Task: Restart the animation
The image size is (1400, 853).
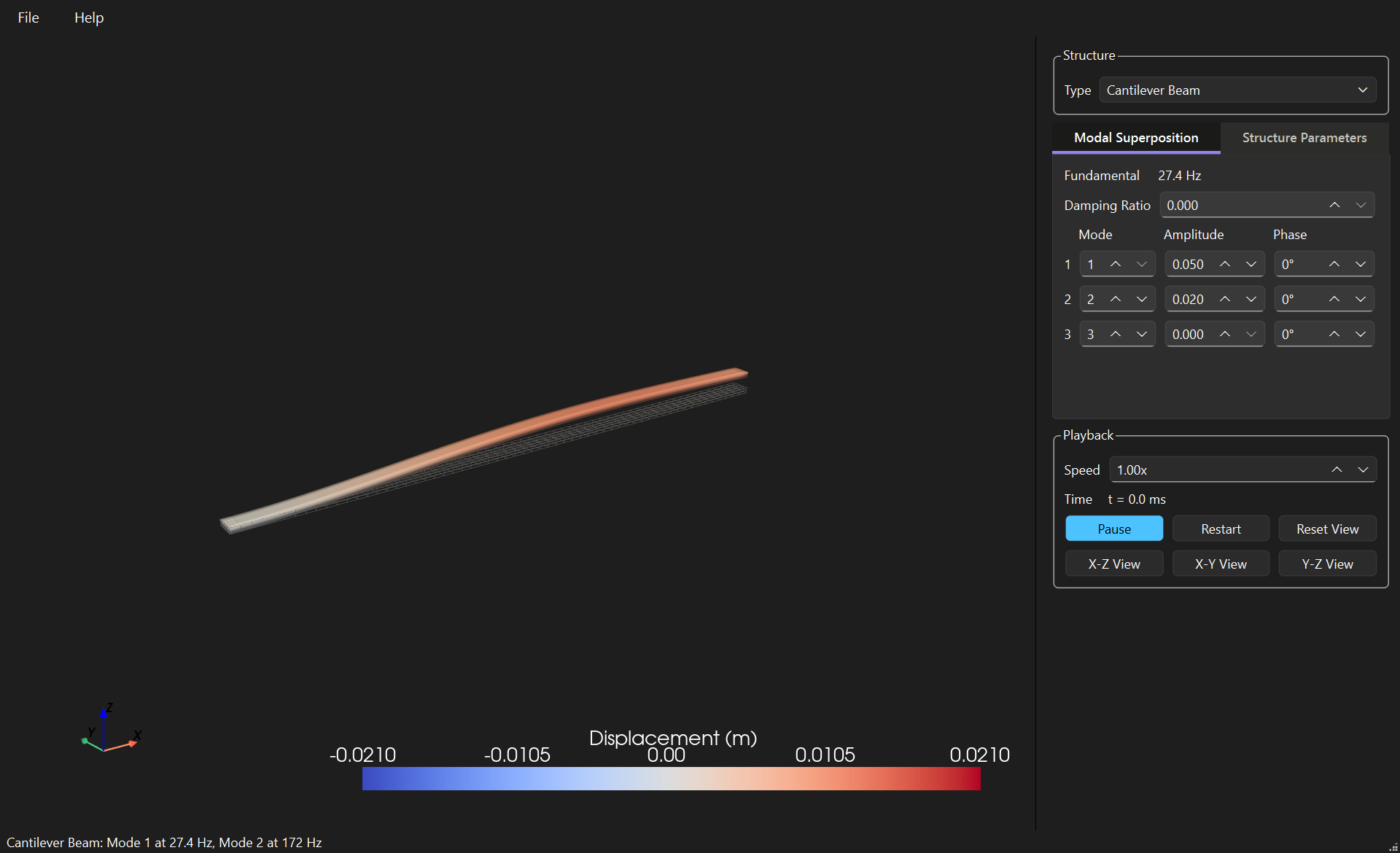Action: pos(1221,529)
